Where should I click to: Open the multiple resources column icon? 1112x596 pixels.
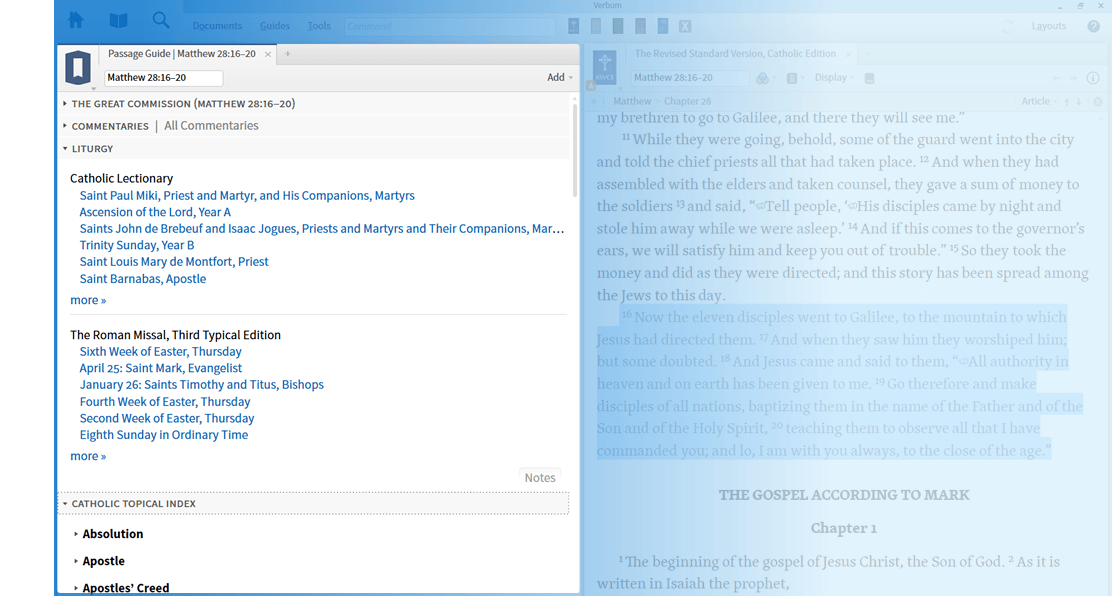(x=792, y=78)
